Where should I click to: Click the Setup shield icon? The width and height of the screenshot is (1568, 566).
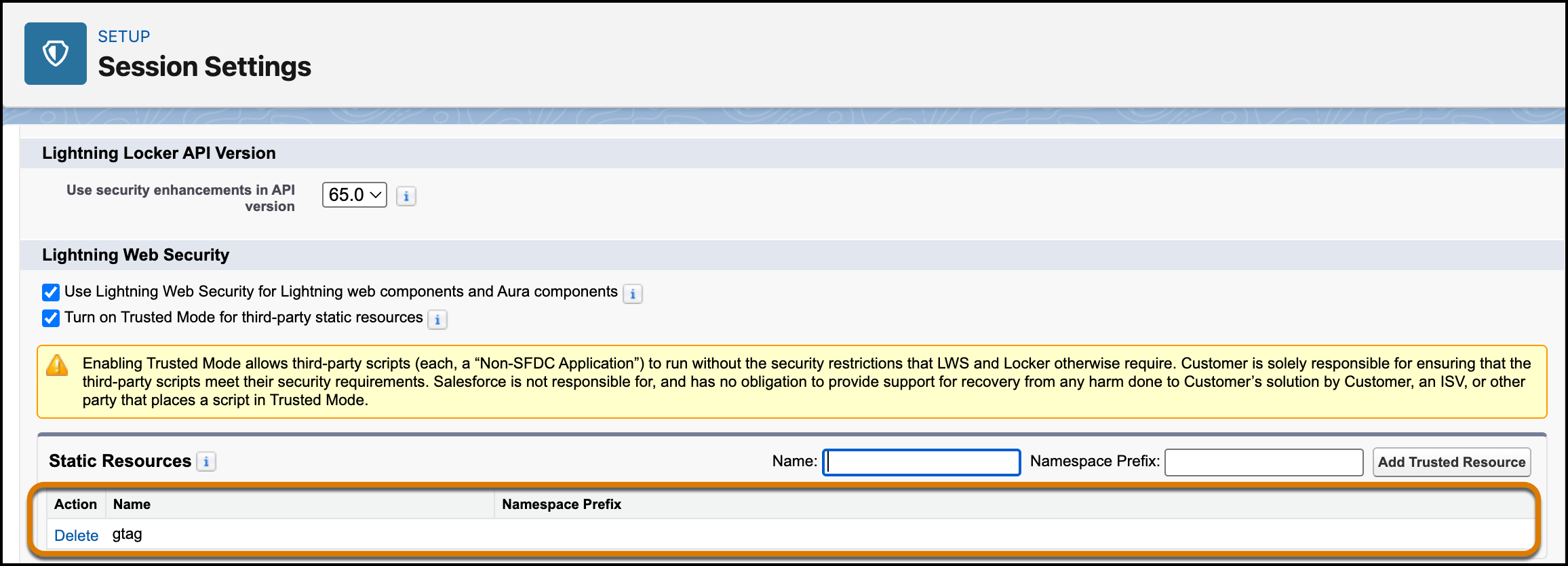tap(55, 54)
